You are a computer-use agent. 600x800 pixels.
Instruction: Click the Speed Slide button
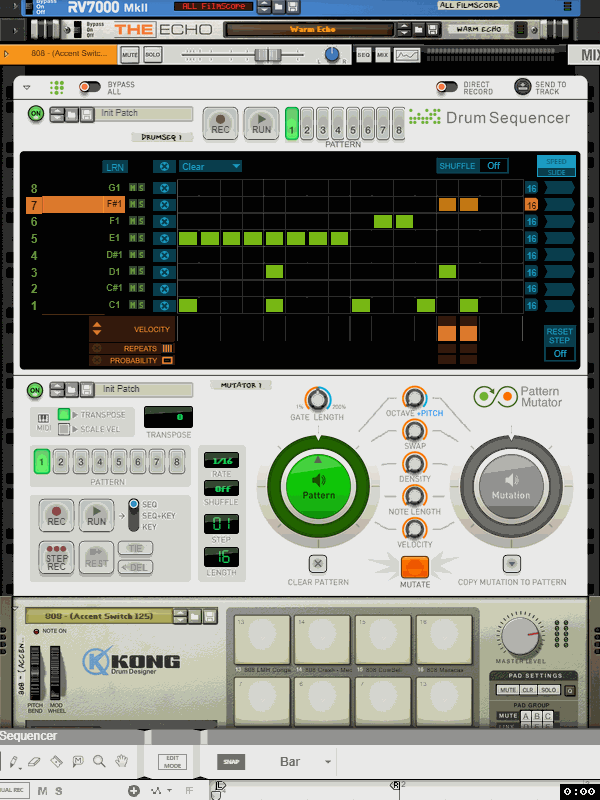pyautogui.click(x=556, y=166)
